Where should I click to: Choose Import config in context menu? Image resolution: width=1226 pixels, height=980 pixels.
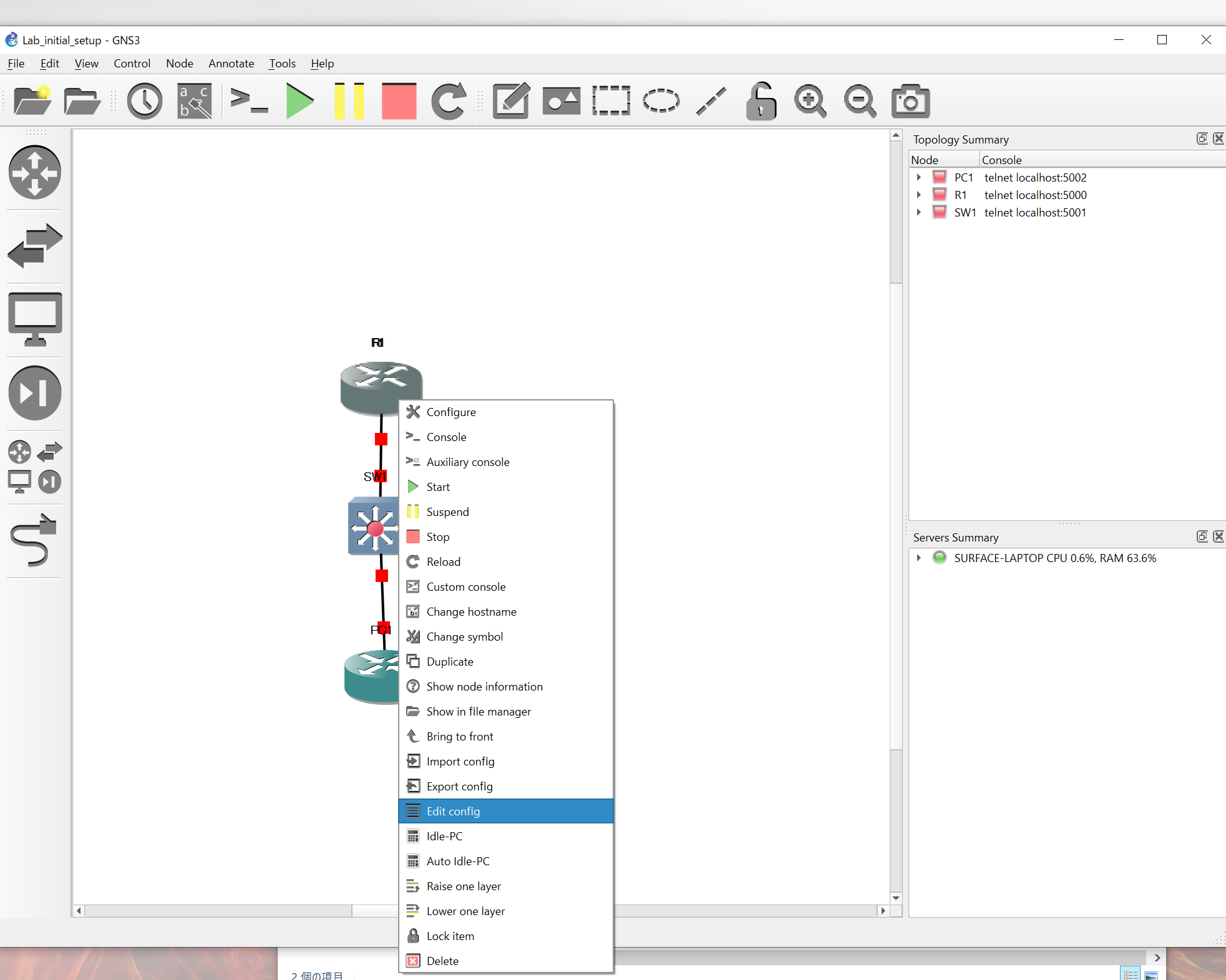(506, 762)
